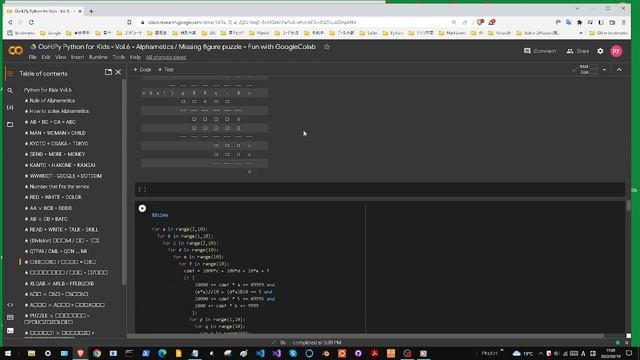Toggle the Table of contents sidebar icon
Screen dimensions: 640x360
point(10,74)
